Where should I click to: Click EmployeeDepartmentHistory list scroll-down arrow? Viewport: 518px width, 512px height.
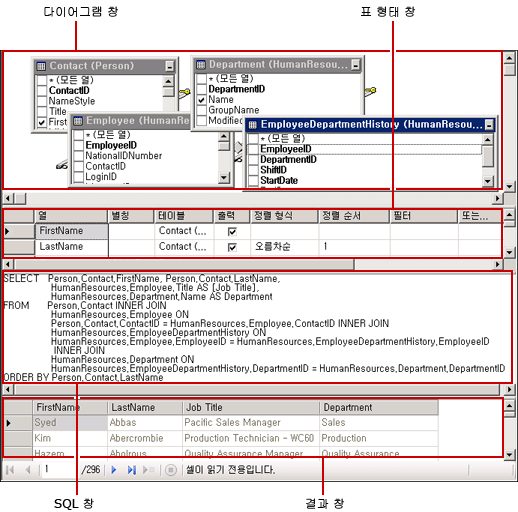[x=488, y=181]
